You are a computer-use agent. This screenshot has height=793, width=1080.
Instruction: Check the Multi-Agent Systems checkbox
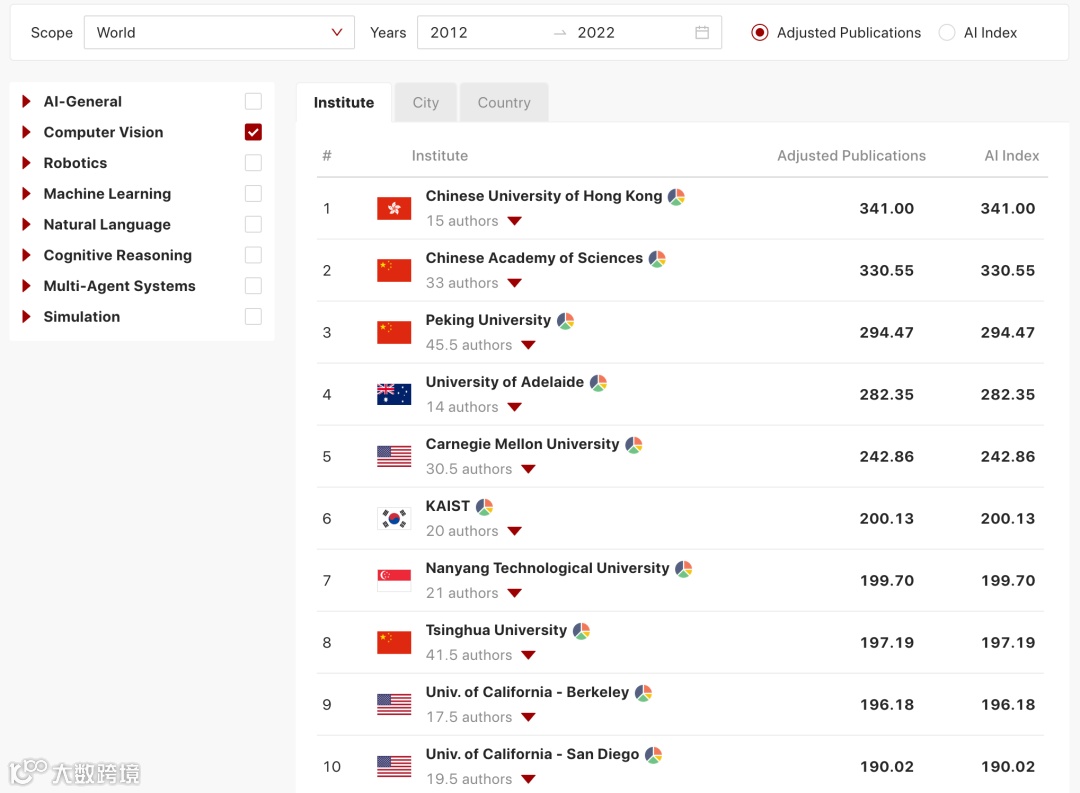click(253, 286)
